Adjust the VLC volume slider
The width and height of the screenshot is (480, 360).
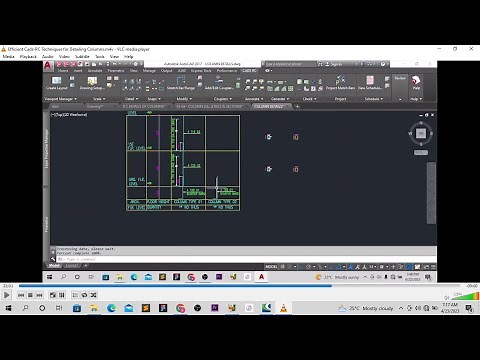coord(466,296)
